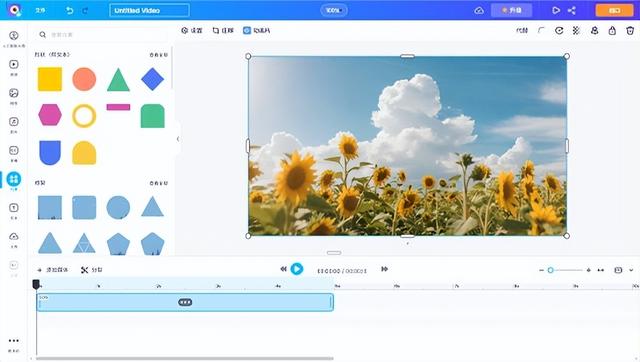Click the cloud save icon in header
Image resolution: width=640 pixels, height=362 pixels.
[479, 10]
